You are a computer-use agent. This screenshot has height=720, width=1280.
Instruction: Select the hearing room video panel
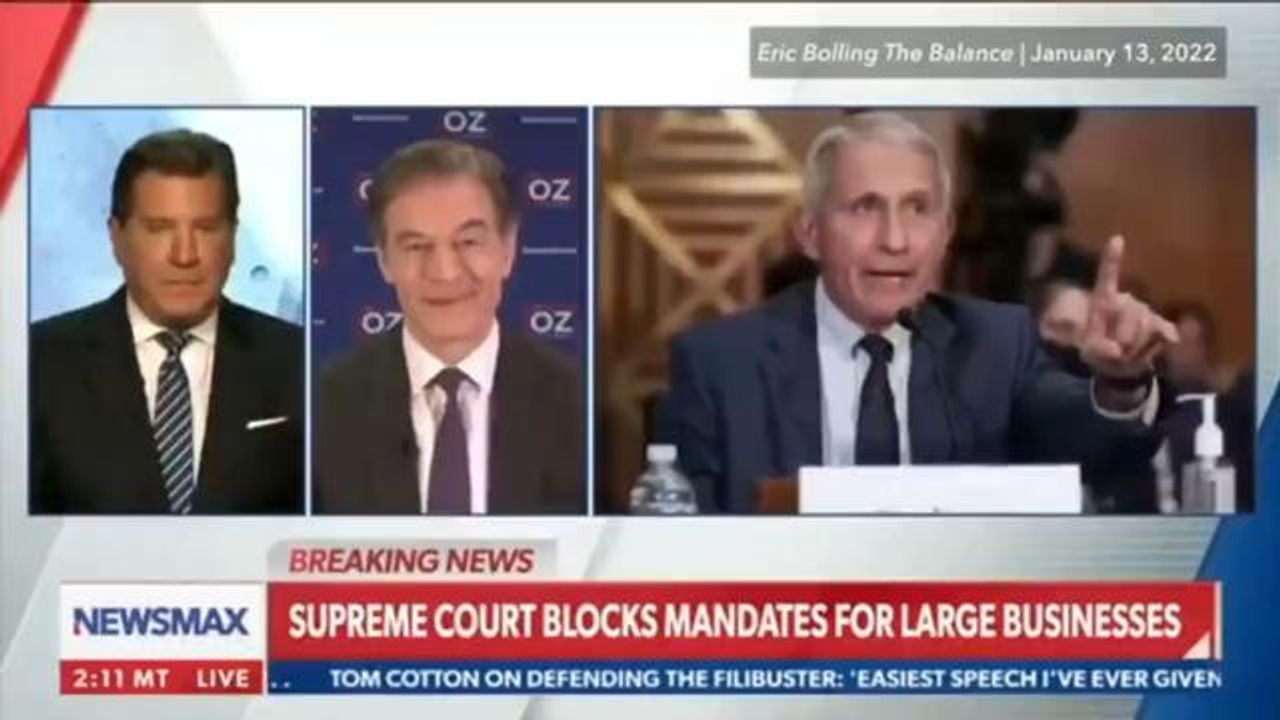tap(925, 310)
